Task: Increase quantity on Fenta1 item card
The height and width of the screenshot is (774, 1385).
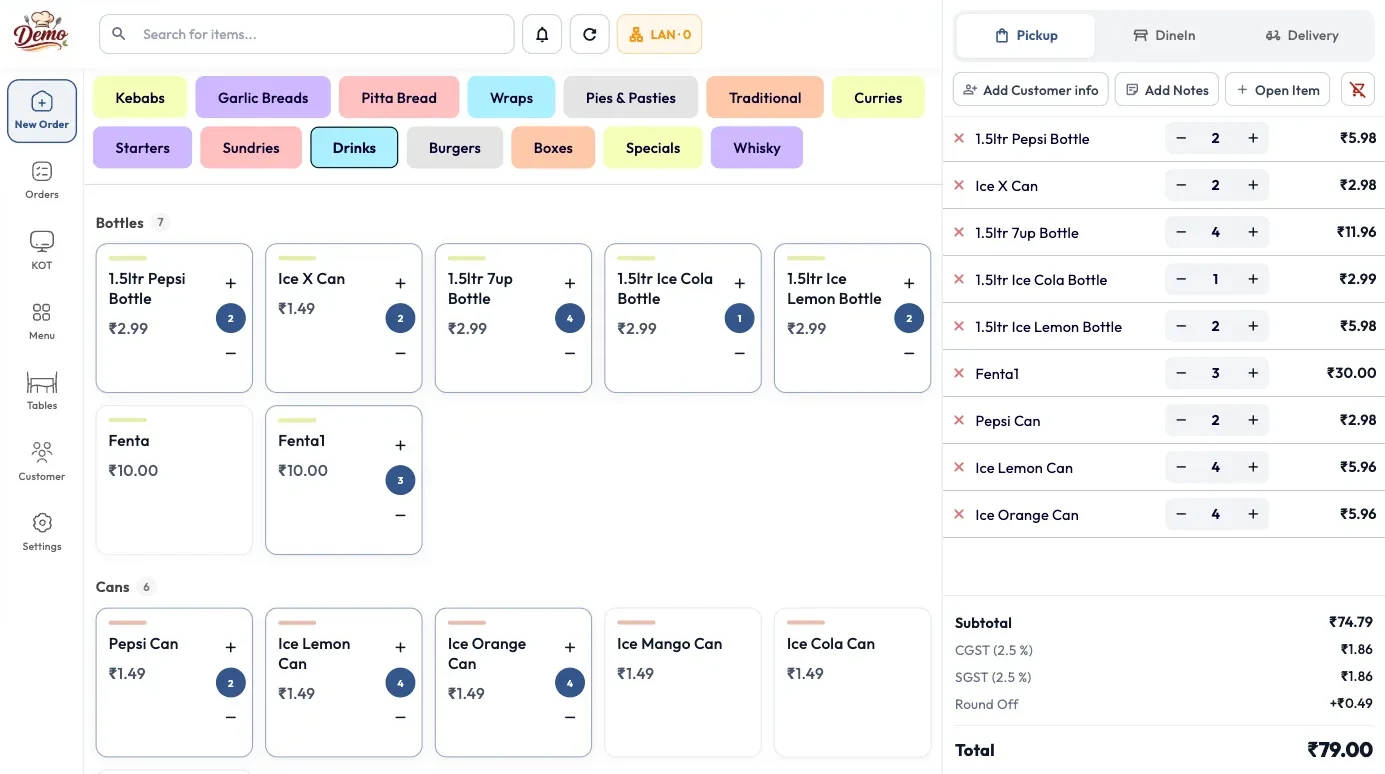Action: coord(400,446)
